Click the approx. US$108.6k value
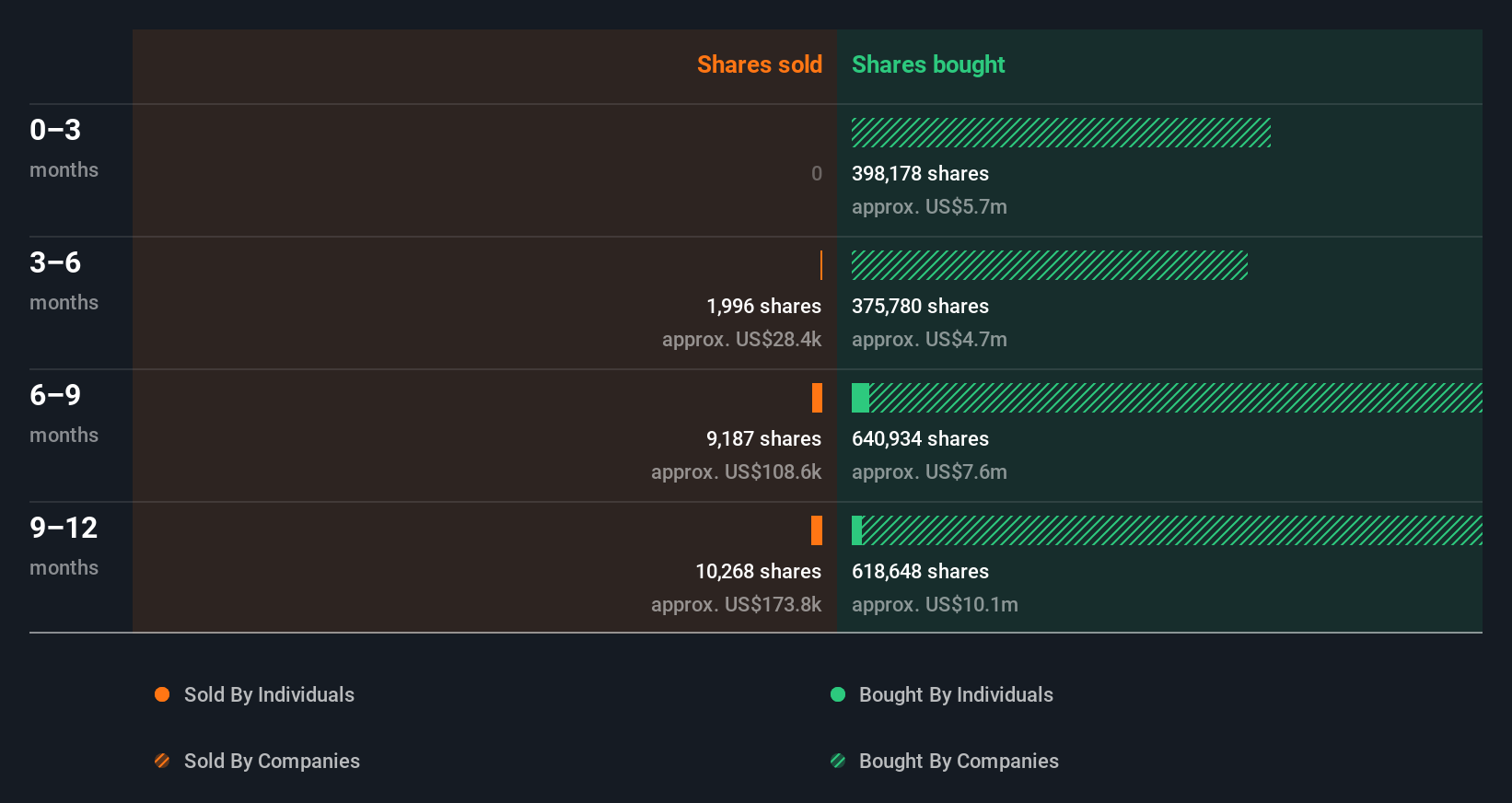This screenshot has height=803, width=1512. point(736,471)
